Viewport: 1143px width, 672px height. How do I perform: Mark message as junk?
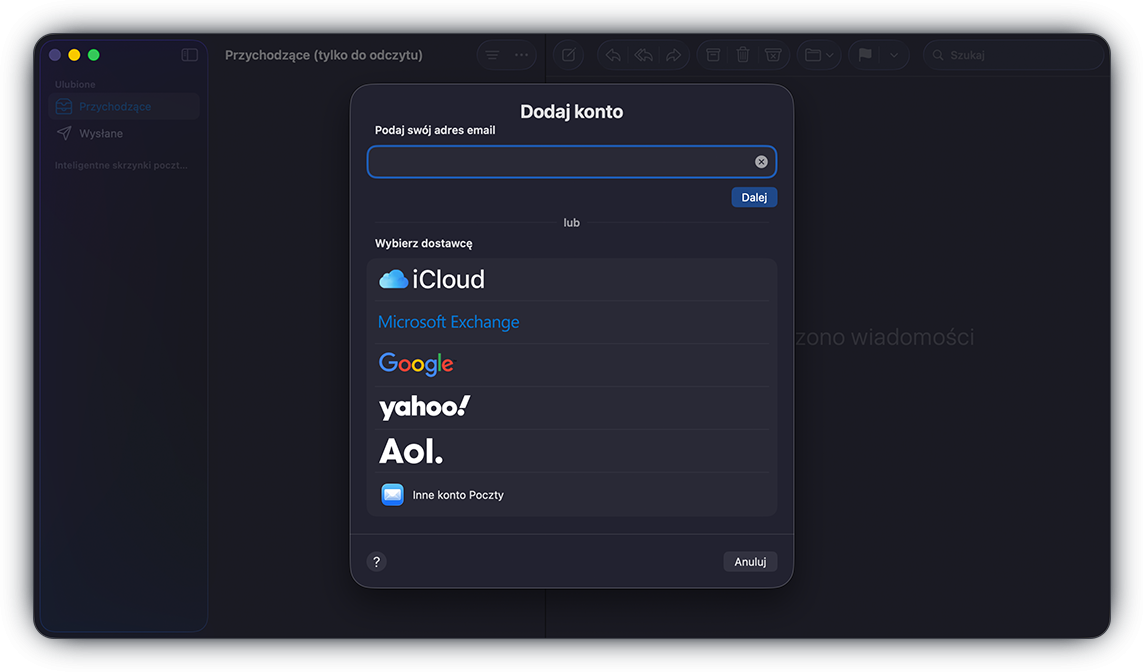point(773,55)
